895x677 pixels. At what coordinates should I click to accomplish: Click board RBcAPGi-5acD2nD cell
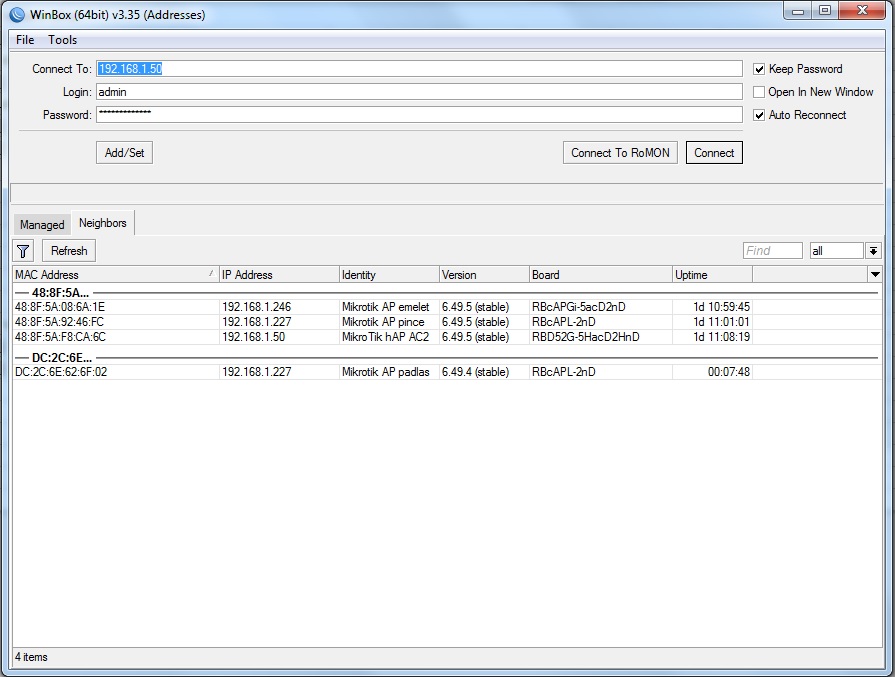[x=579, y=307]
